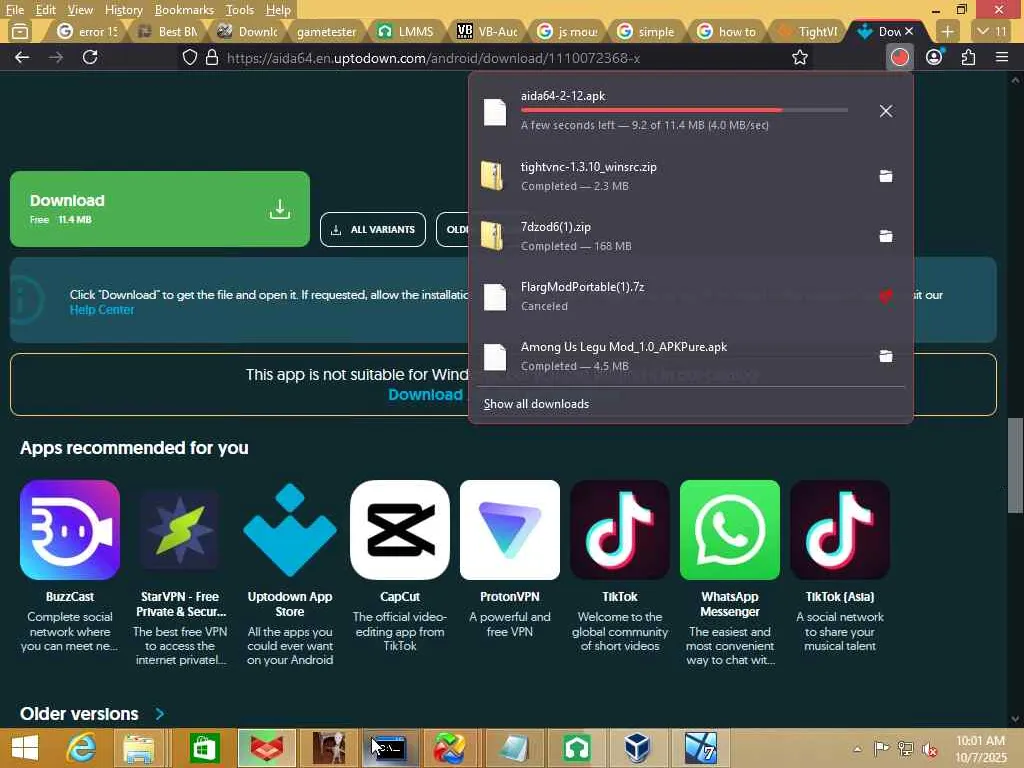Switch to the Best BM tab
The height and width of the screenshot is (768, 1024).
coord(168,31)
